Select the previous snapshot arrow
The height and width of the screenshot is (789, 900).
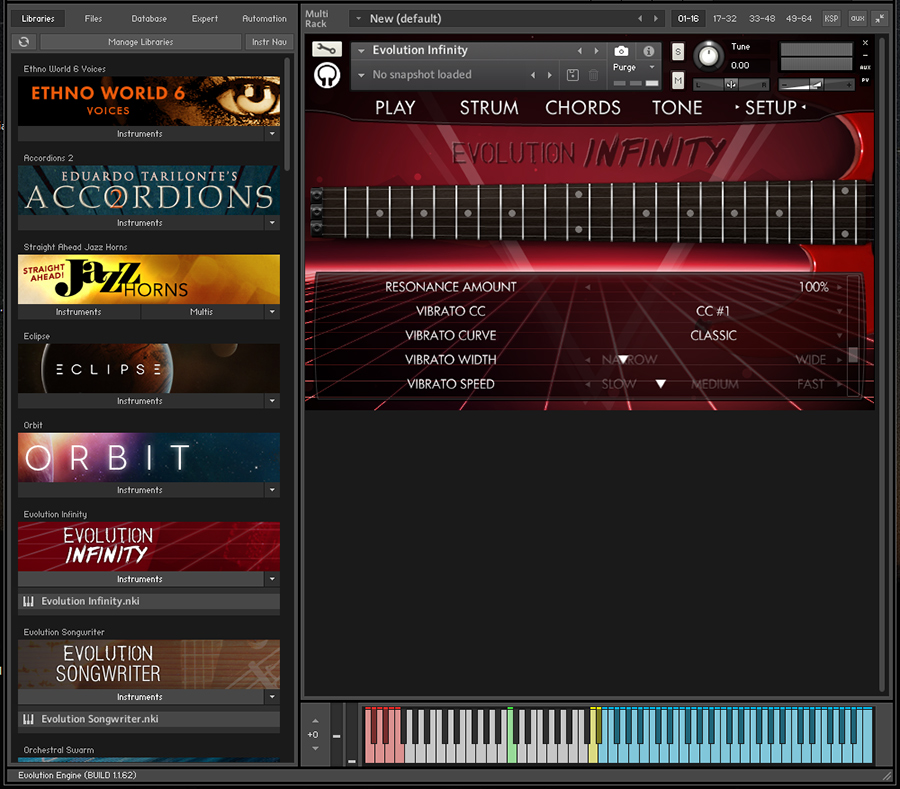click(x=533, y=75)
